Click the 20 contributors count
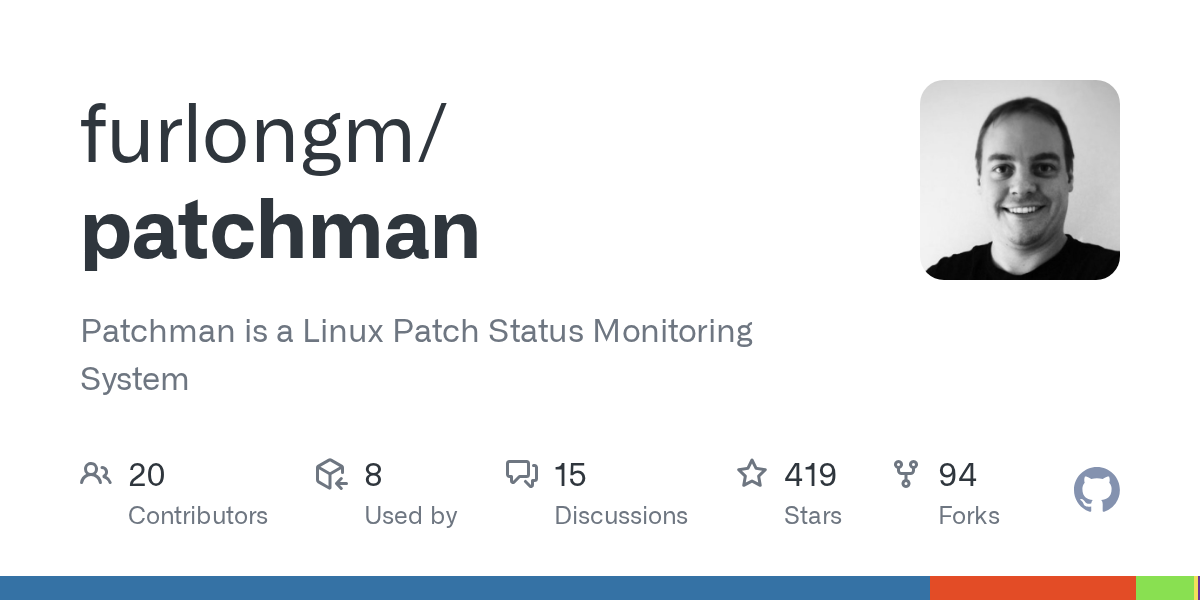Viewport: 1200px width, 600px height. (147, 475)
